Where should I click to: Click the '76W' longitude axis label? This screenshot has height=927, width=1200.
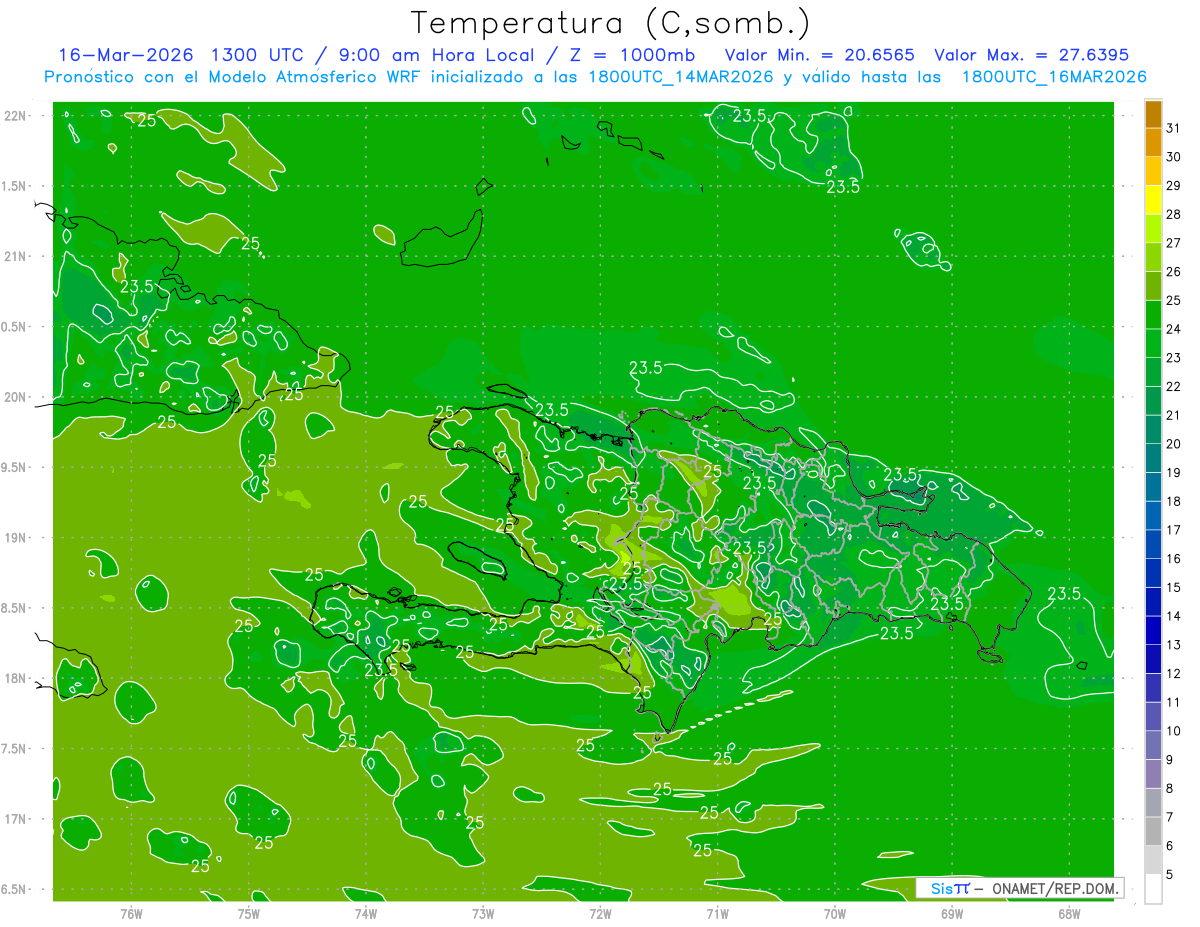click(x=131, y=913)
